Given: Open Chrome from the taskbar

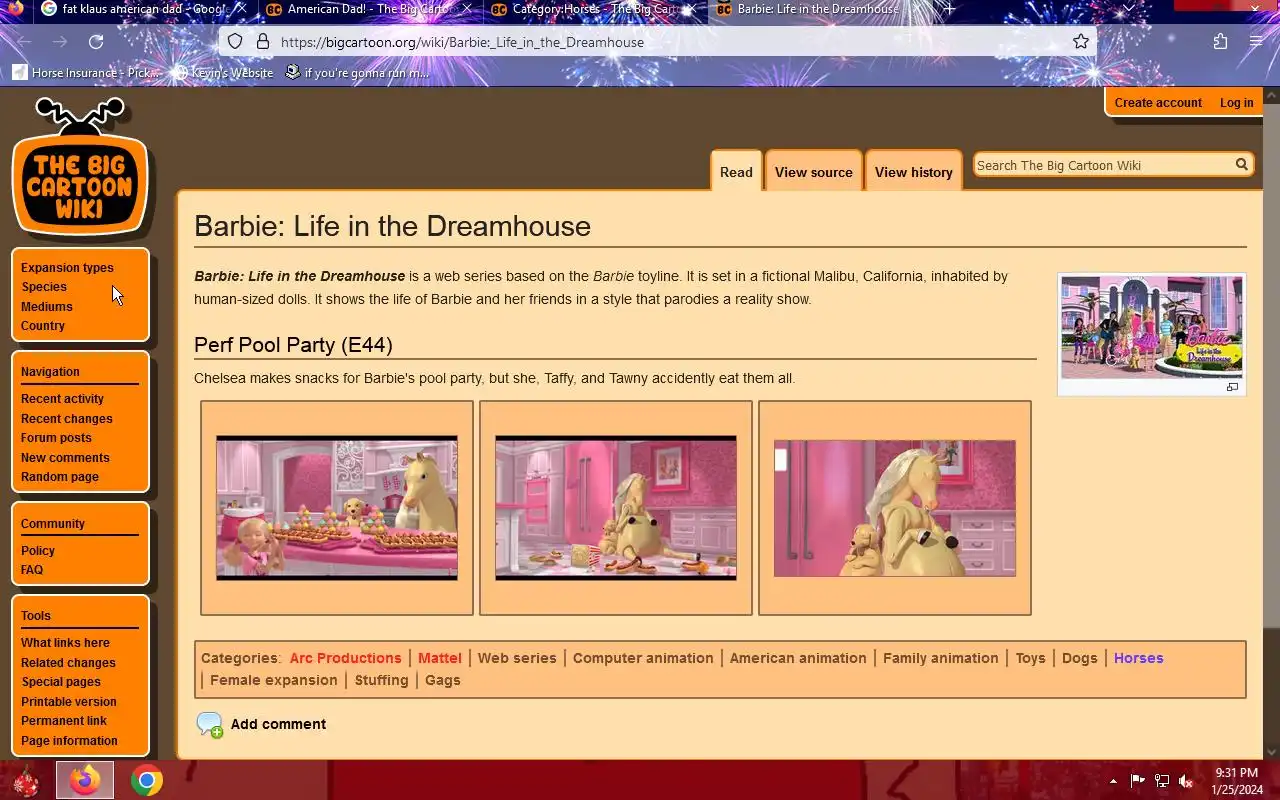Looking at the screenshot, I should (146, 780).
